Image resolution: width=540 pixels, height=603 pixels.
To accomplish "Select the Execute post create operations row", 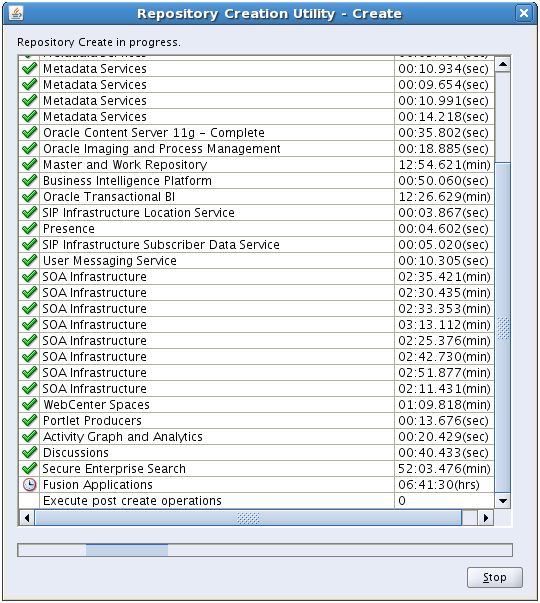I will point(256,501).
